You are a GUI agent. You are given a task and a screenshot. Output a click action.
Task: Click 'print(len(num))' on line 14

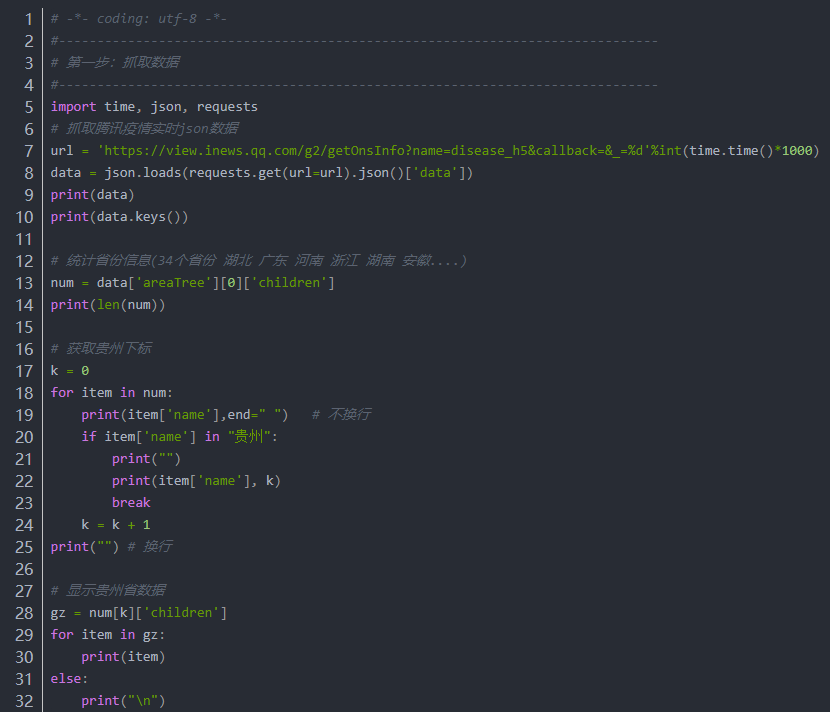click(x=108, y=305)
